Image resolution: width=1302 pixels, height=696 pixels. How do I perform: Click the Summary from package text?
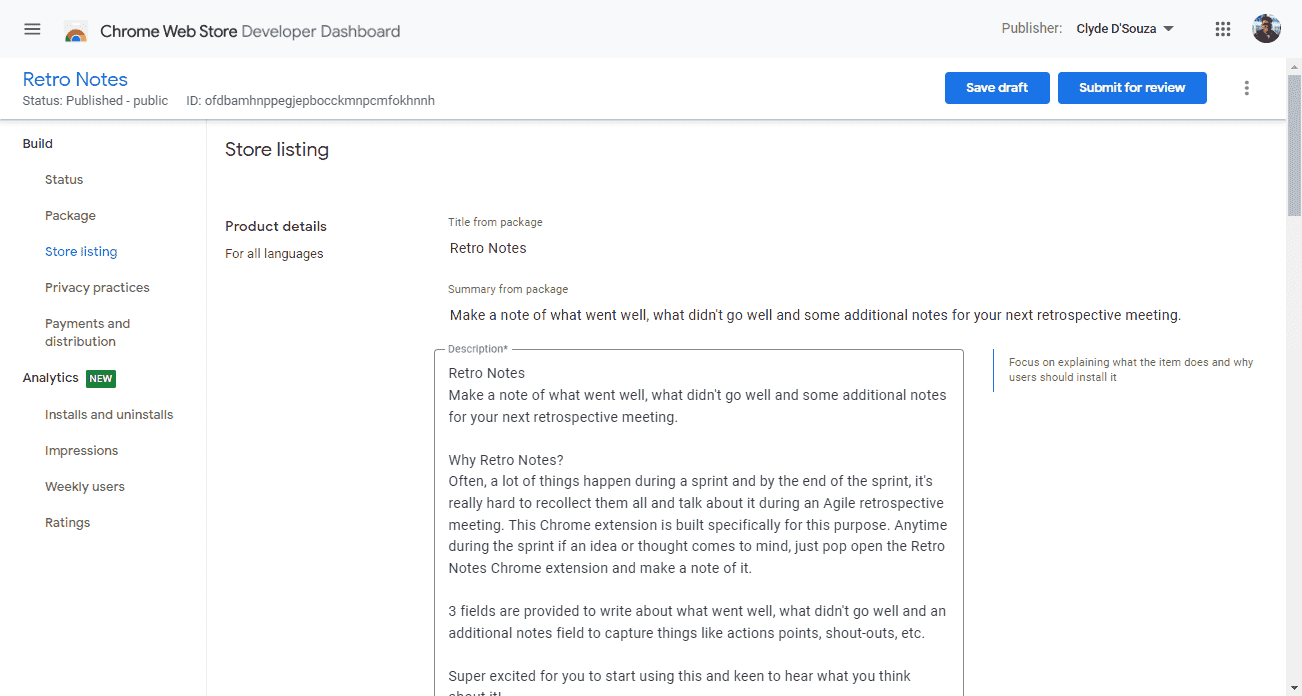(x=815, y=315)
